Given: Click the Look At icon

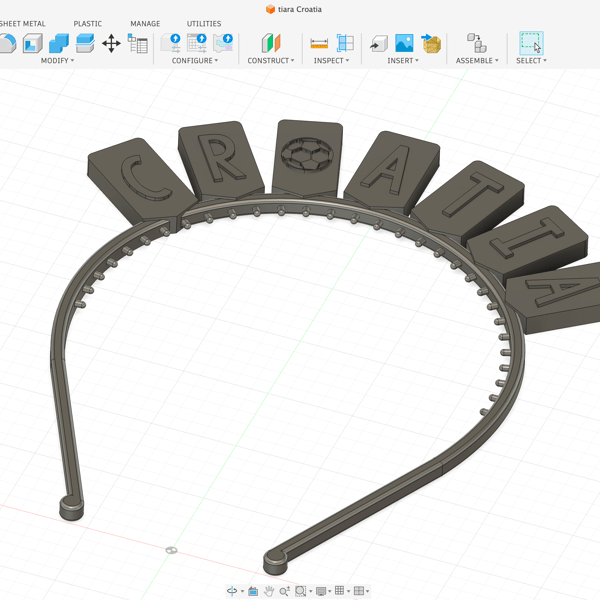Looking at the screenshot, I should coord(253,591).
